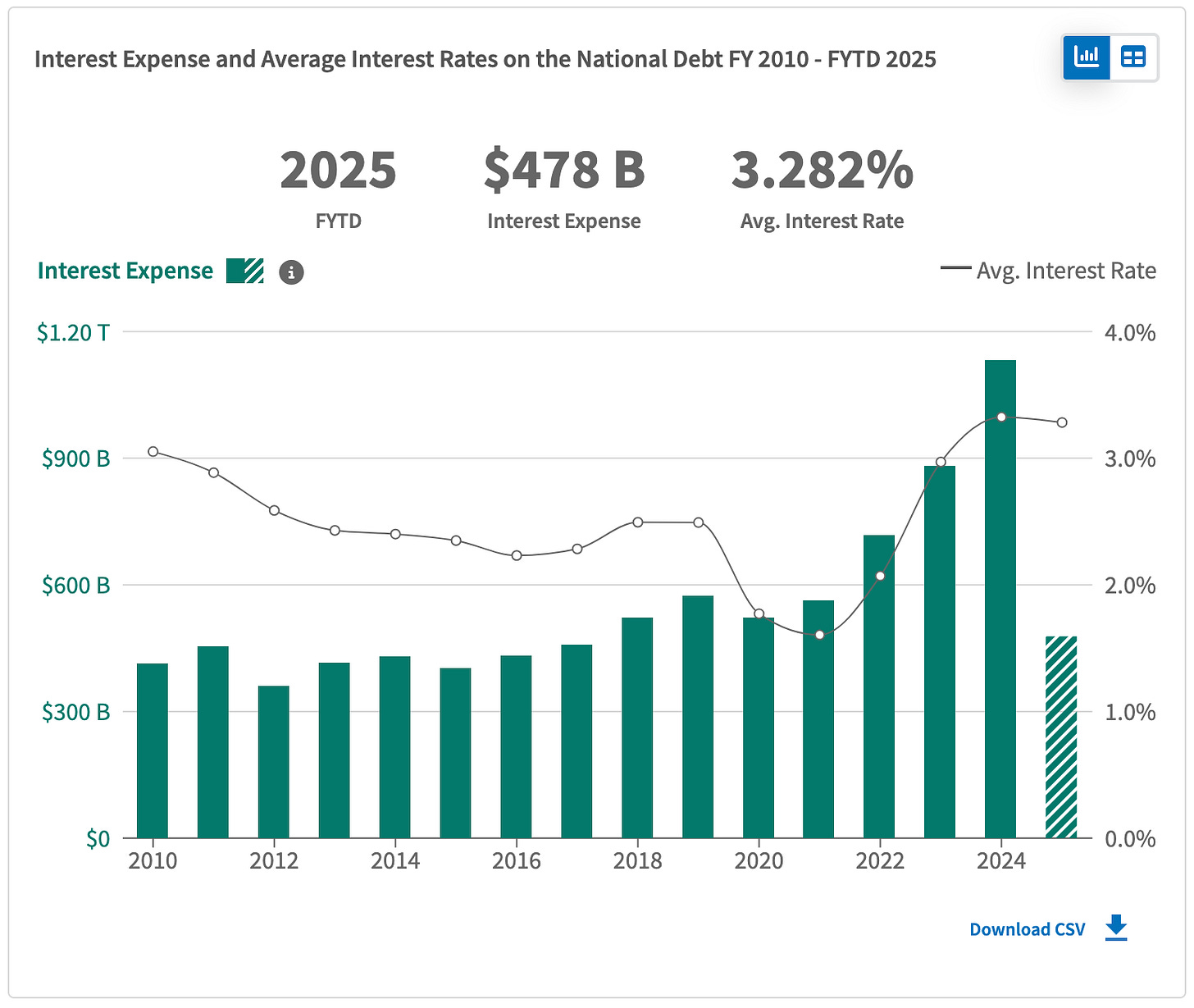Click the 2018 axis year label
The height and width of the screenshot is (1008, 1194).
coord(637,860)
